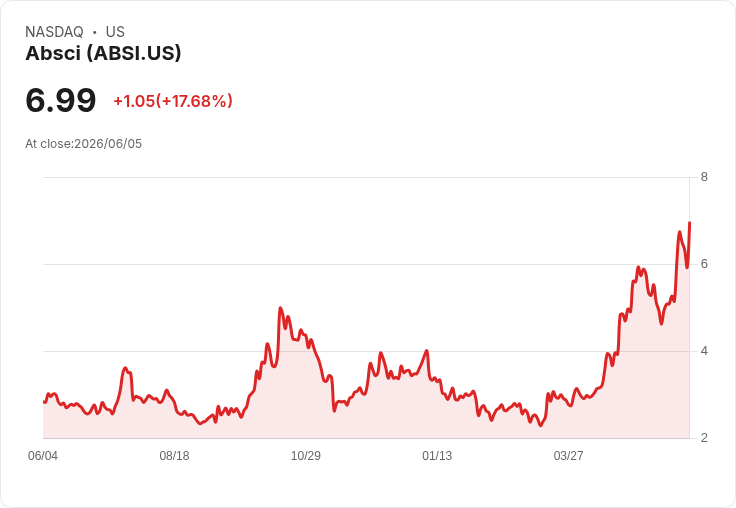Click the 03/27 date on the time axis
This screenshot has width=736, height=508.
point(568,455)
